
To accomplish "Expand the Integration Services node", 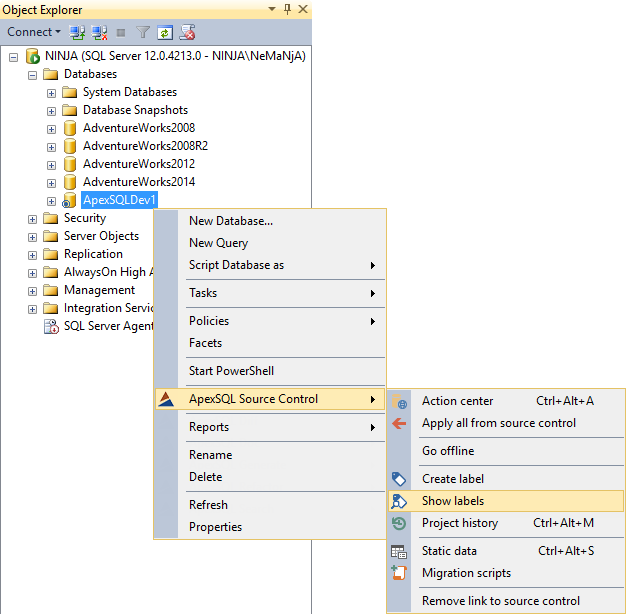I will point(32,309).
